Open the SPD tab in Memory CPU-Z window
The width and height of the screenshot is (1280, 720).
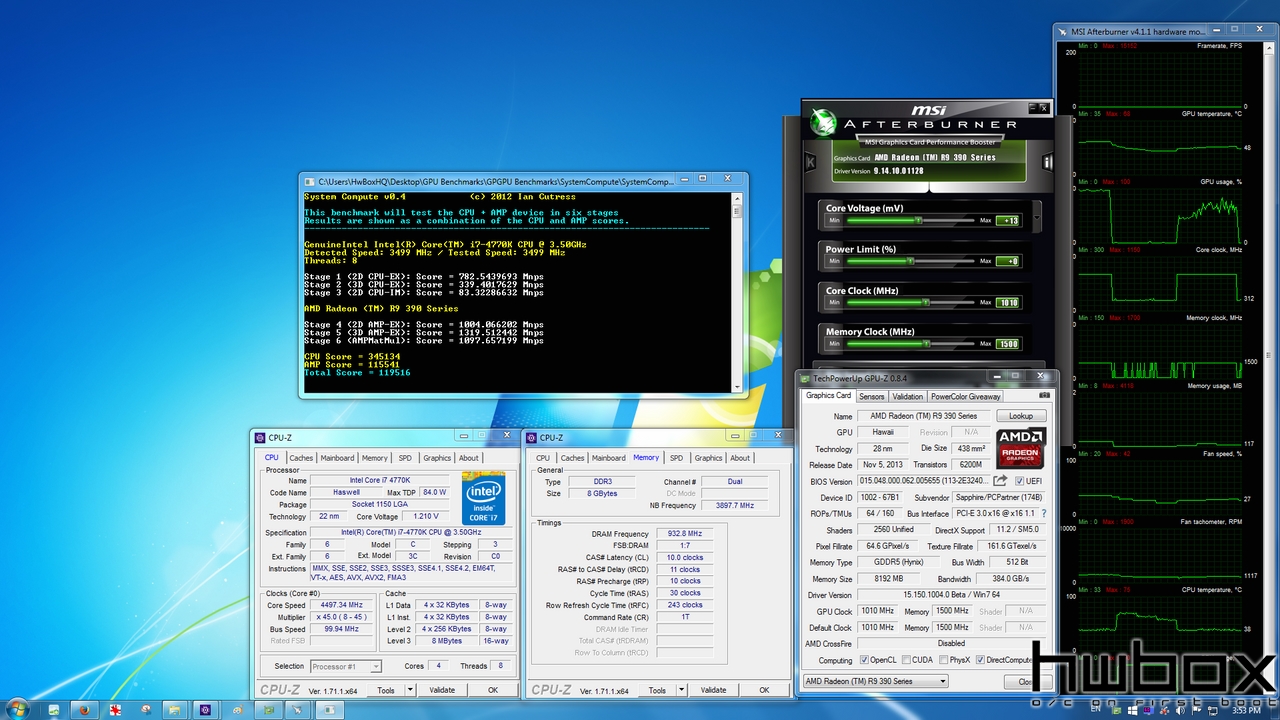(676, 458)
